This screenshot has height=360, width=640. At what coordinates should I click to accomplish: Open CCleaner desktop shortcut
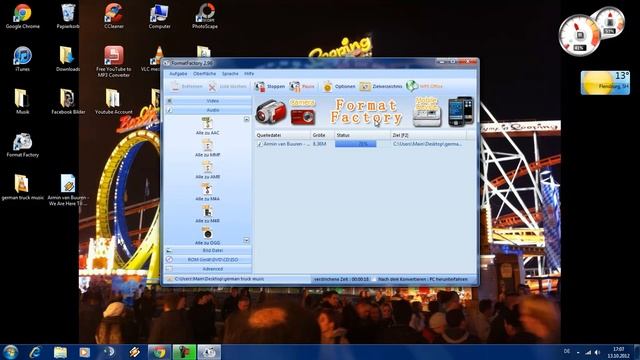114,16
